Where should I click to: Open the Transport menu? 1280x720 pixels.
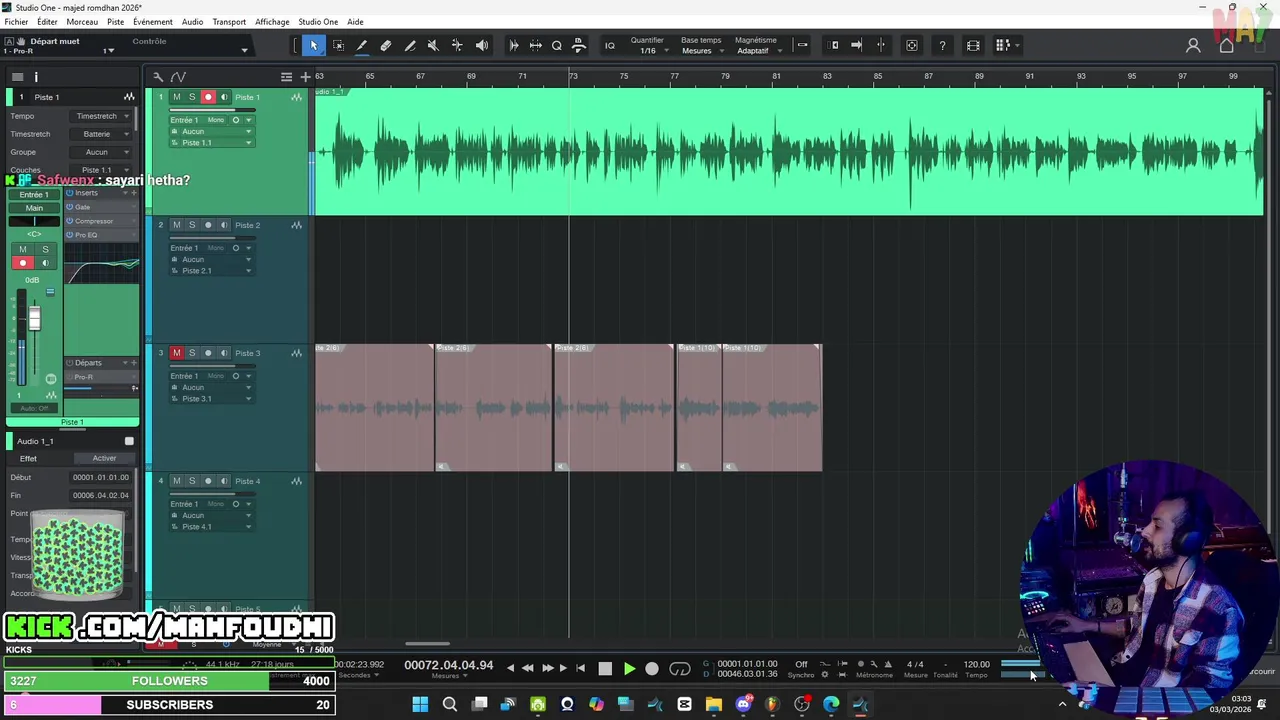tap(229, 22)
